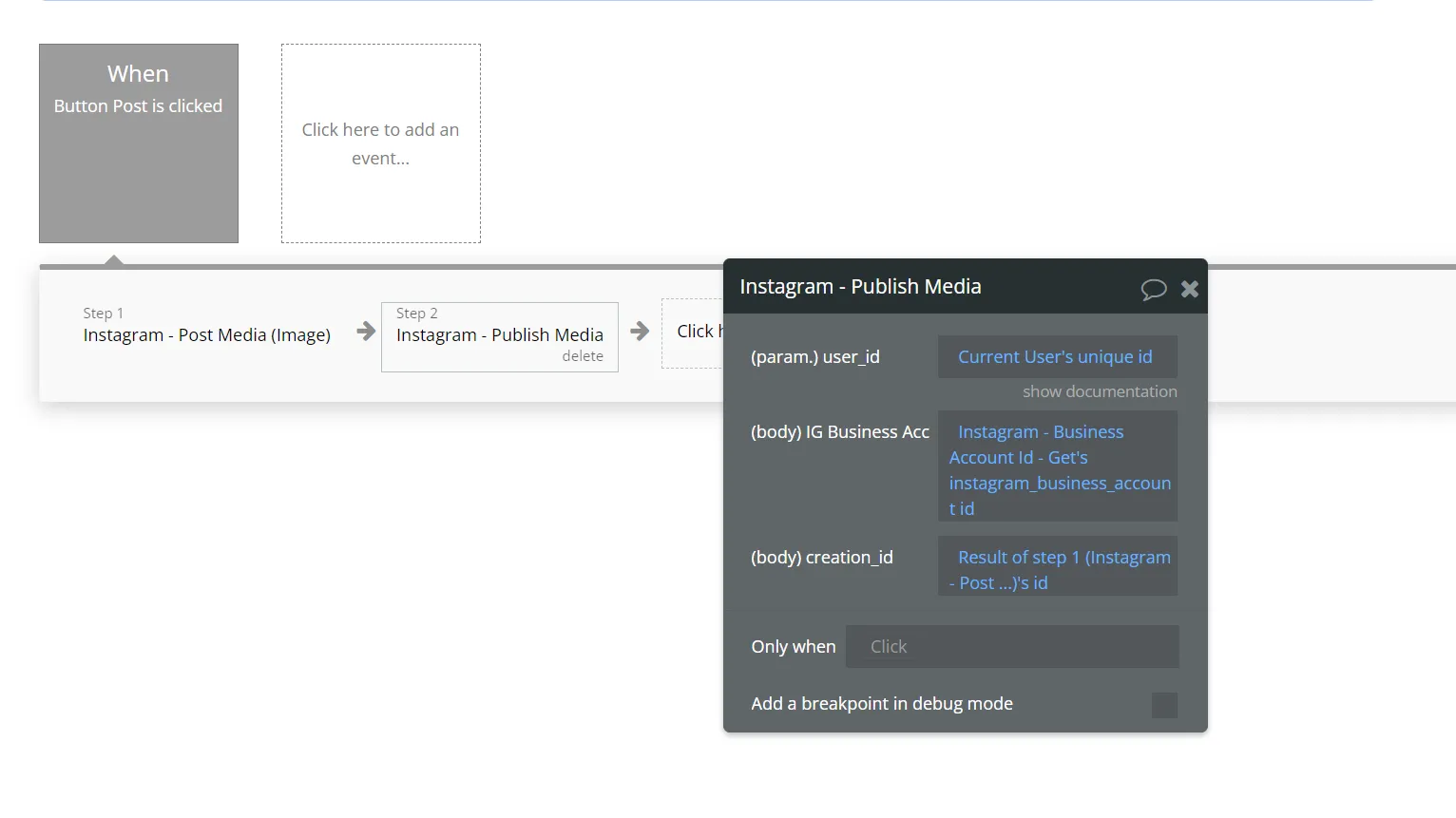Enable the debug mode breakpoint checkbox
The width and height of the screenshot is (1456, 818).
1164,705
